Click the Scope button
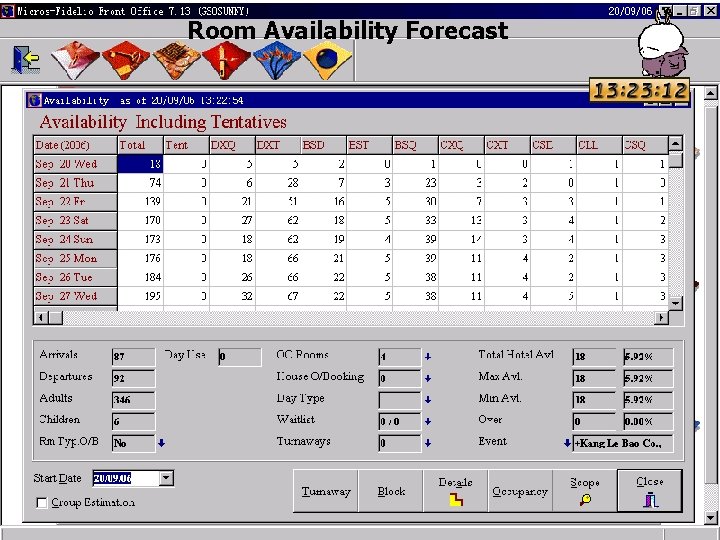The image size is (720, 540). 585,491
